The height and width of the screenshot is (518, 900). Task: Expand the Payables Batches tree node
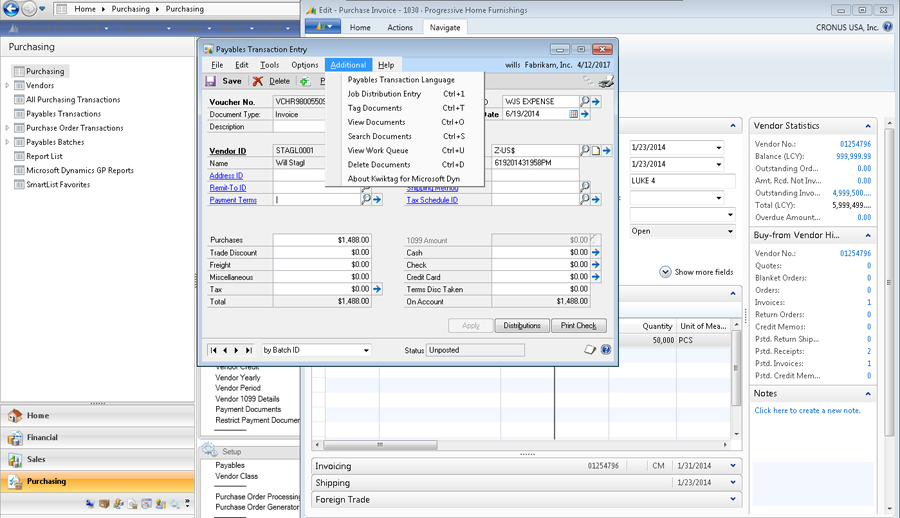[7, 142]
